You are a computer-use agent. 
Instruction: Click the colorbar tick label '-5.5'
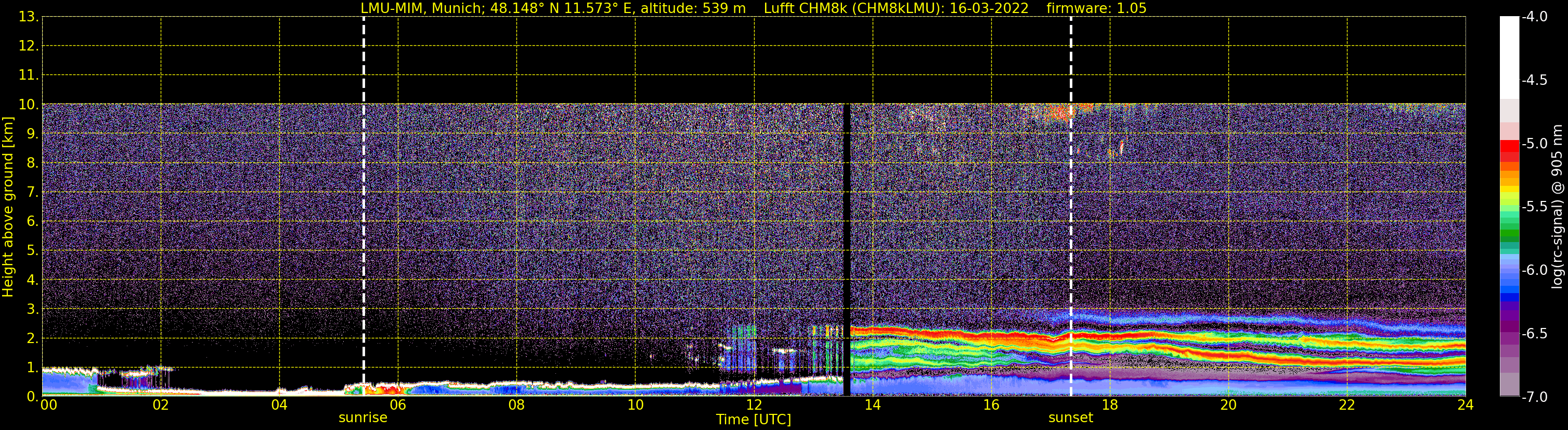click(1535, 207)
